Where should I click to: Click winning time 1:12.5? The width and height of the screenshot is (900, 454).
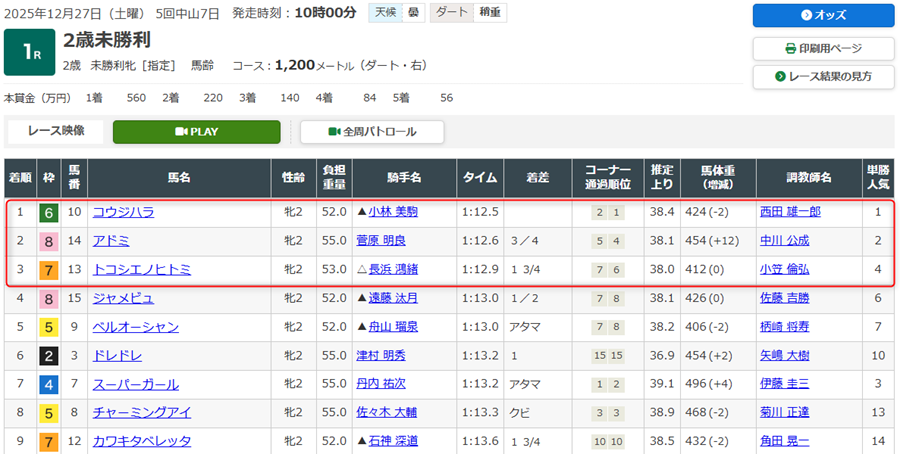[478, 212]
